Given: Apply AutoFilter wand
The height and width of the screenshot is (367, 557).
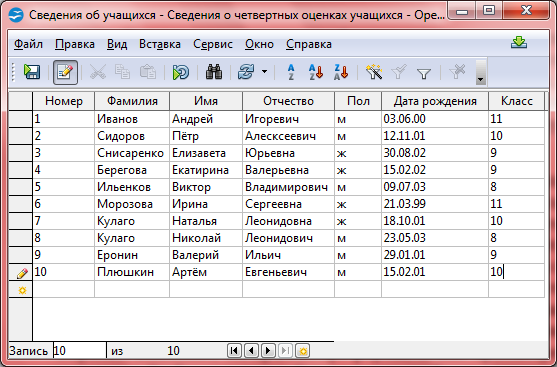Looking at the screenshot, I should 374,72.
